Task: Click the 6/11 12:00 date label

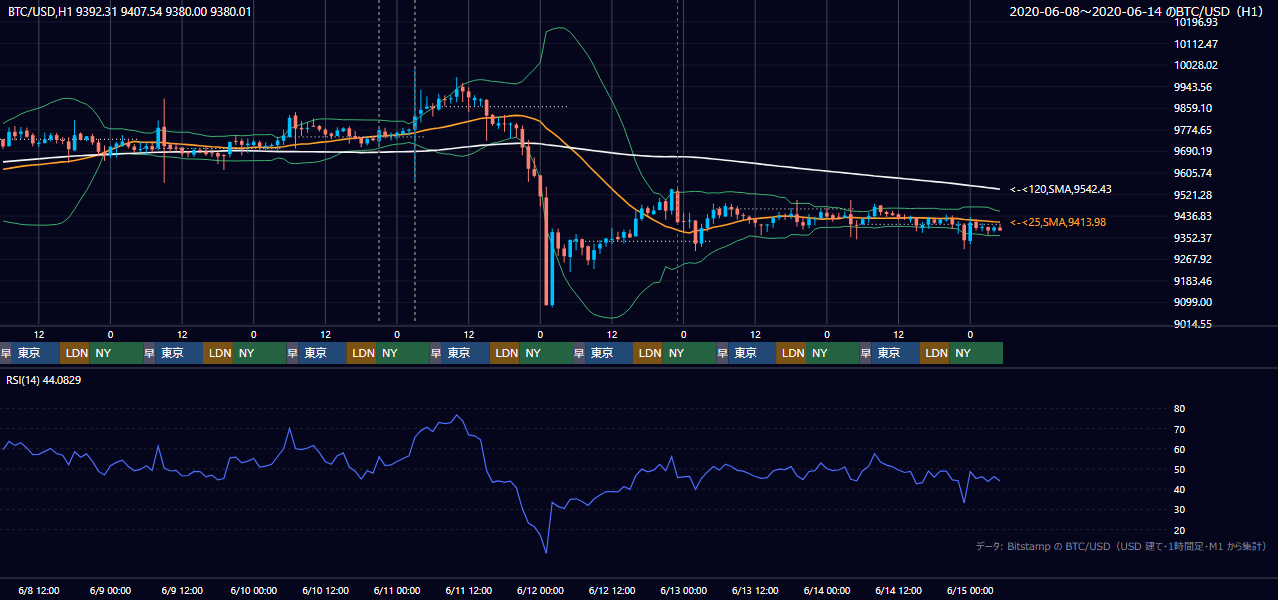Action: (469, 590)
